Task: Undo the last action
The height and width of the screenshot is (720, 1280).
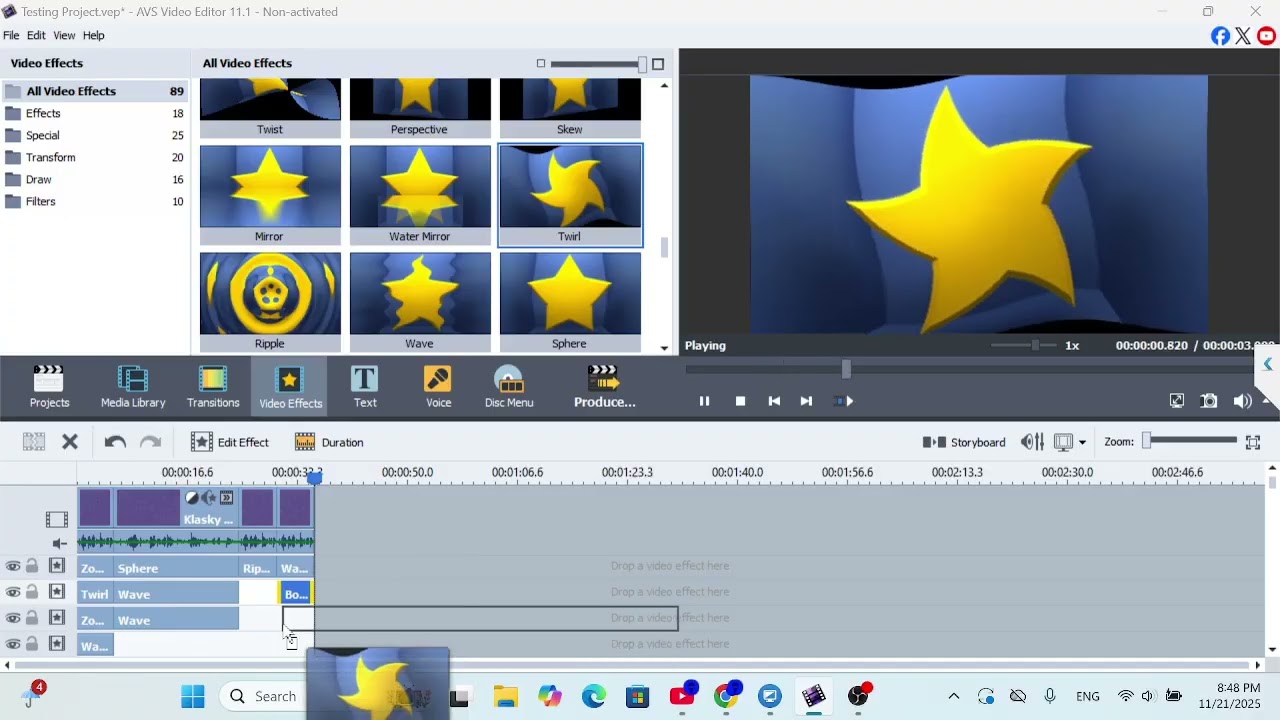Action: tap(115, 442)
